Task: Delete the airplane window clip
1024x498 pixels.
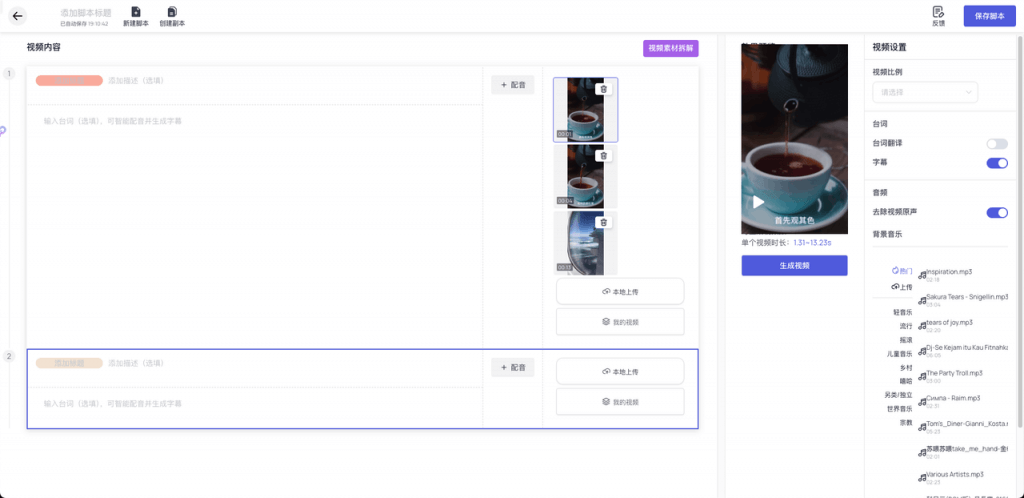Action: [603, 222]
